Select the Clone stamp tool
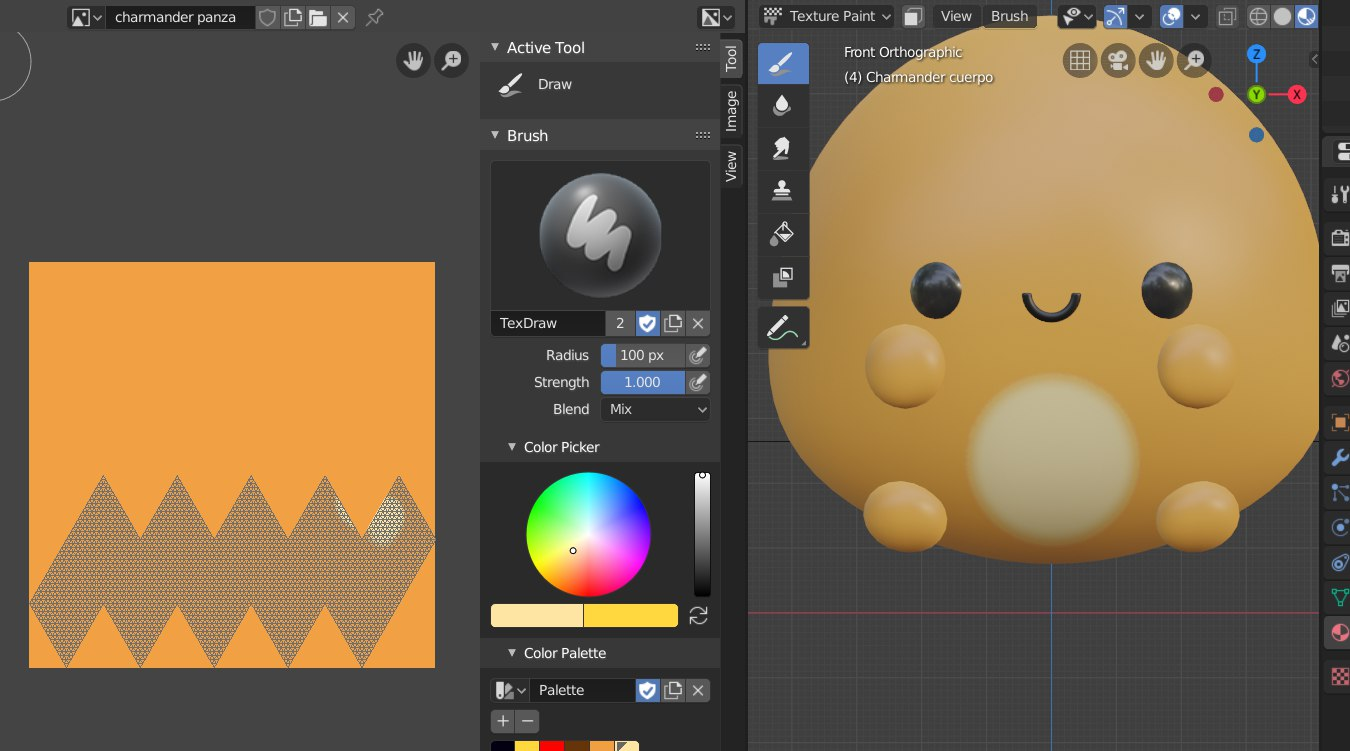Screen dimensions: 1350x751 783,192
